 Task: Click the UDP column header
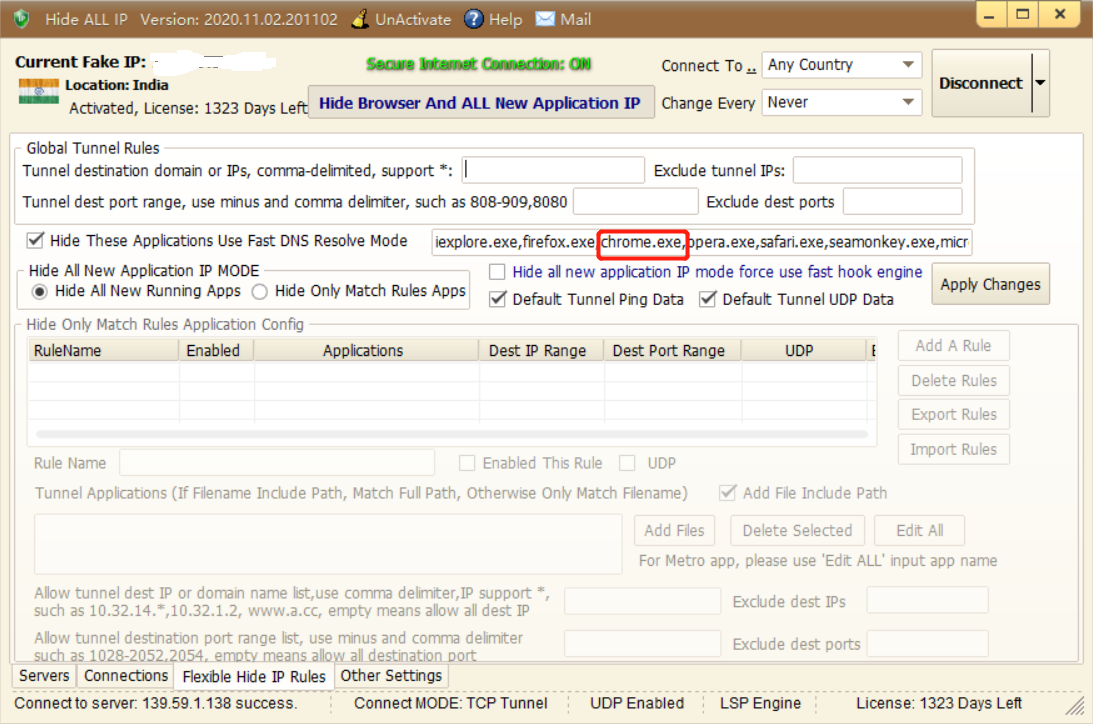tap(803, 351)
